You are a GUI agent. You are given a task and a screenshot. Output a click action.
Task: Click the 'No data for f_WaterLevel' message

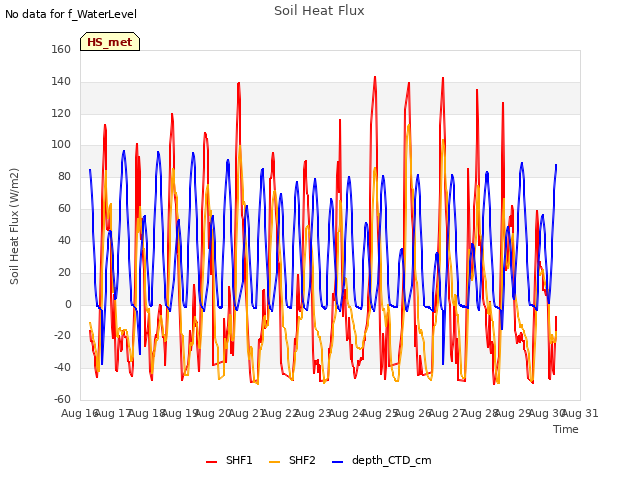coord(71,14)
